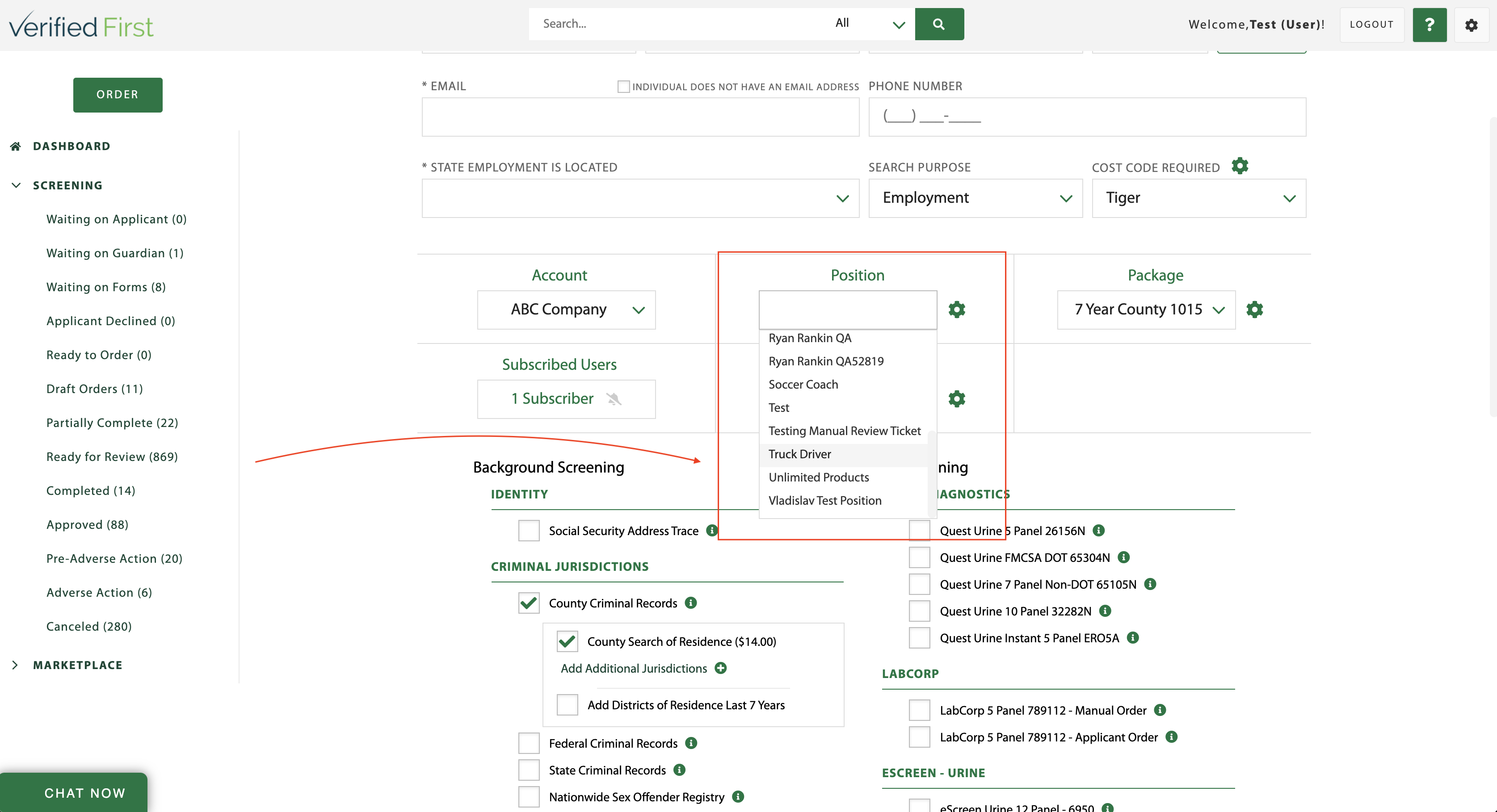
Task: Select Truck Driver from Position list
Action: point(843,454)
